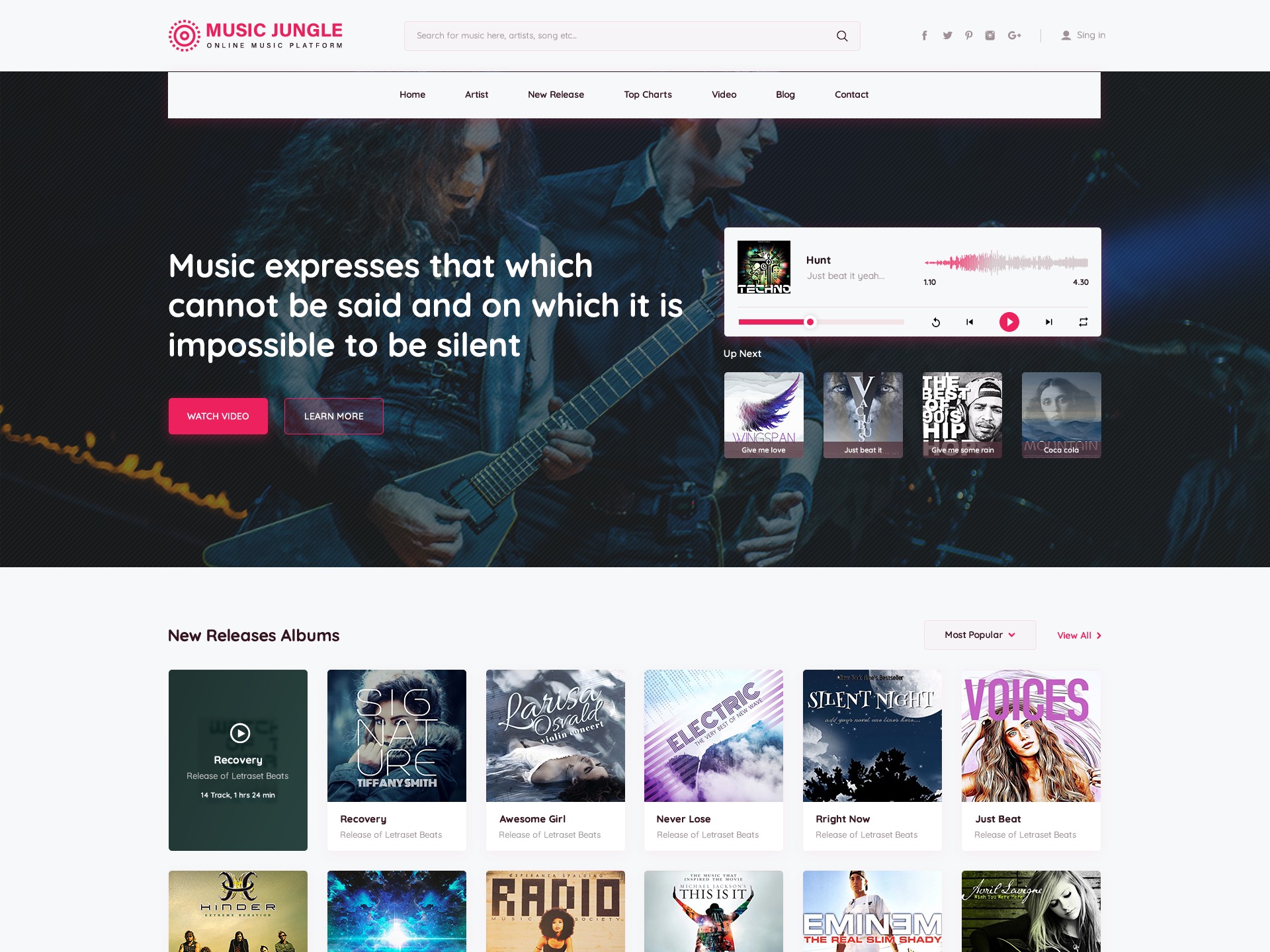Expand the Most Popular dropdown
1270x952 pixels.
(x=980, y=635)
